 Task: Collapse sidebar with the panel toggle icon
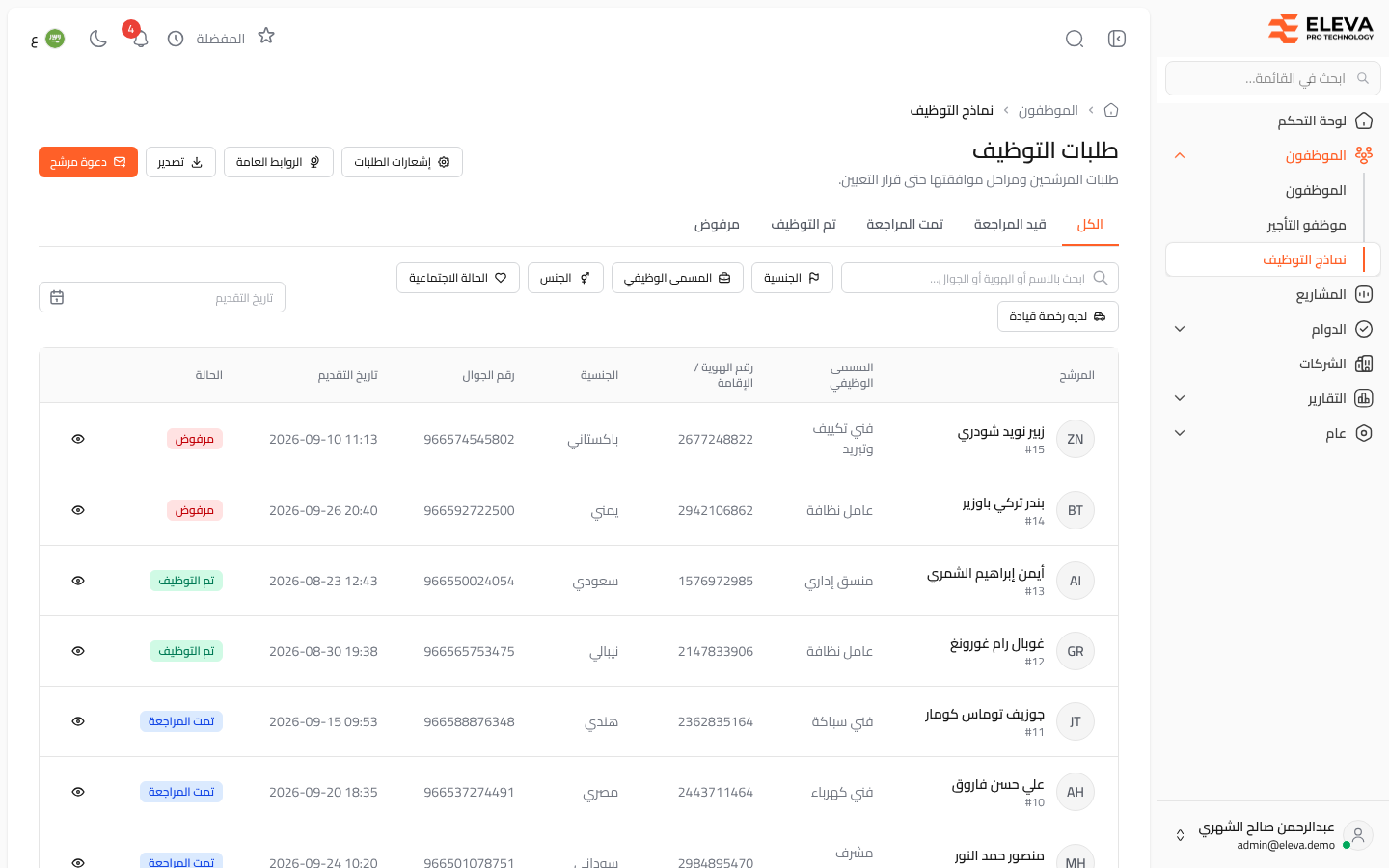click(x=1117, y=39)
